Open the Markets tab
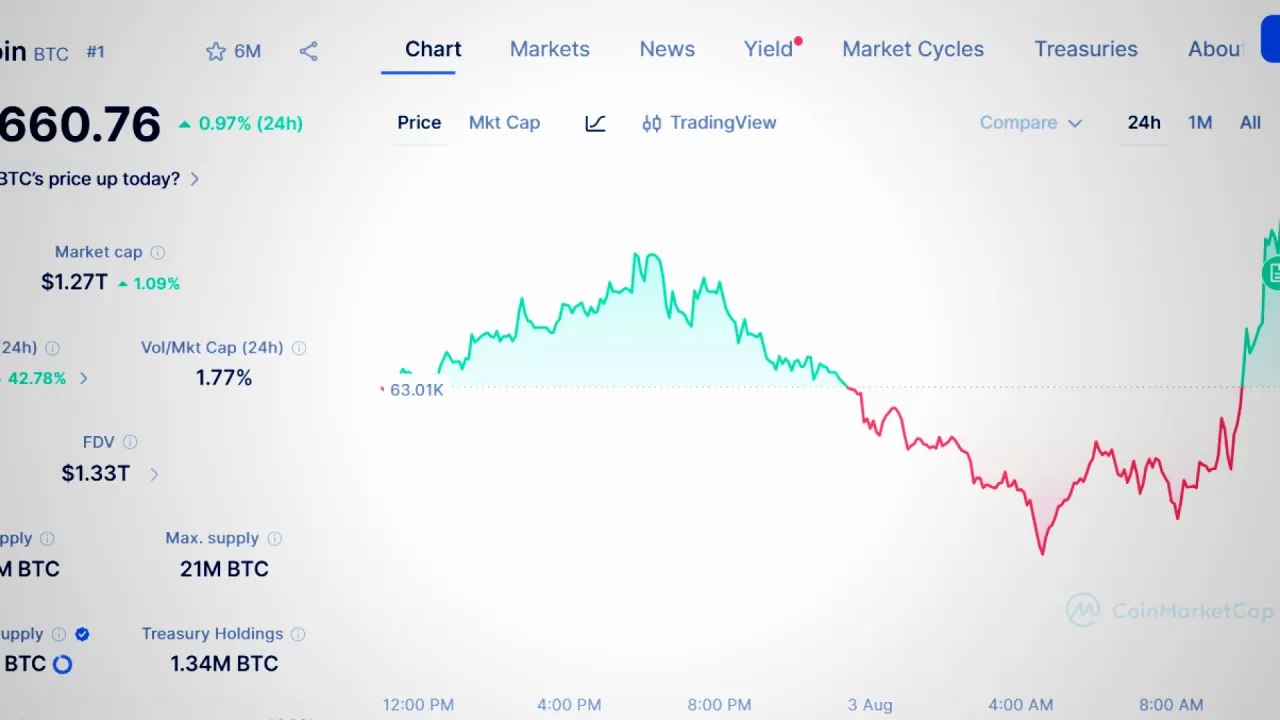 [x=550, y=49]
